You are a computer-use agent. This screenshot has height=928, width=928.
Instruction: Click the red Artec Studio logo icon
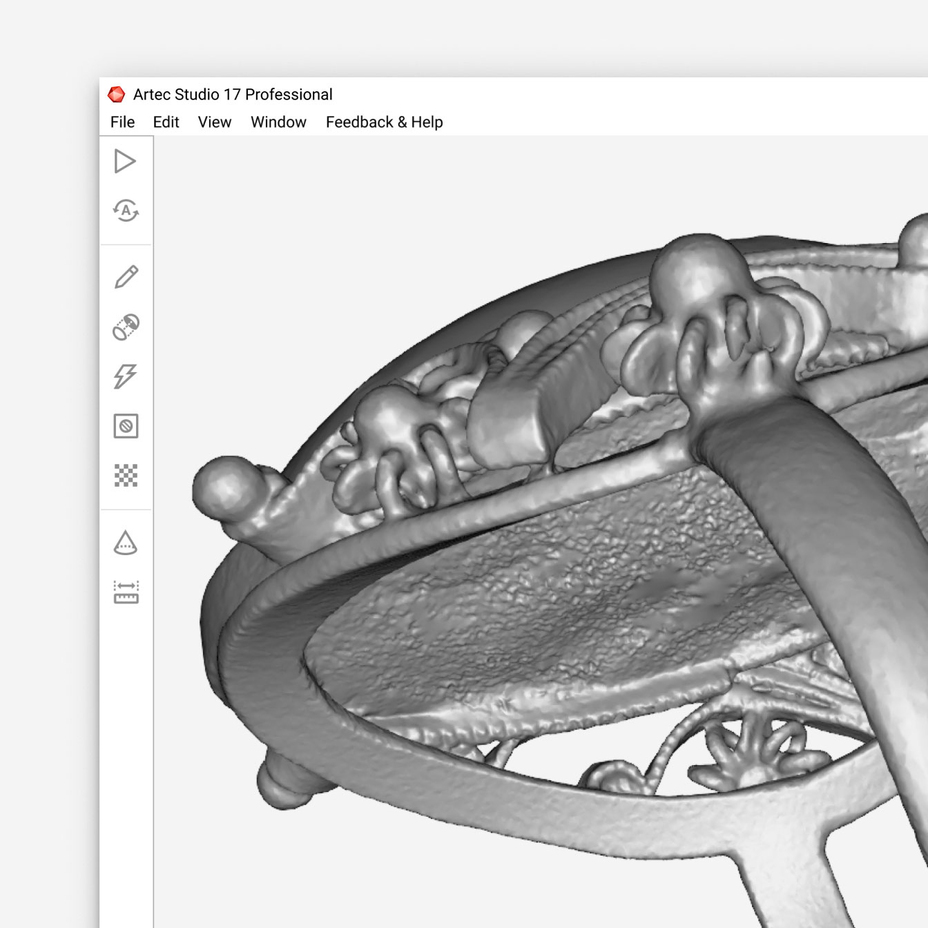point(117,94)
